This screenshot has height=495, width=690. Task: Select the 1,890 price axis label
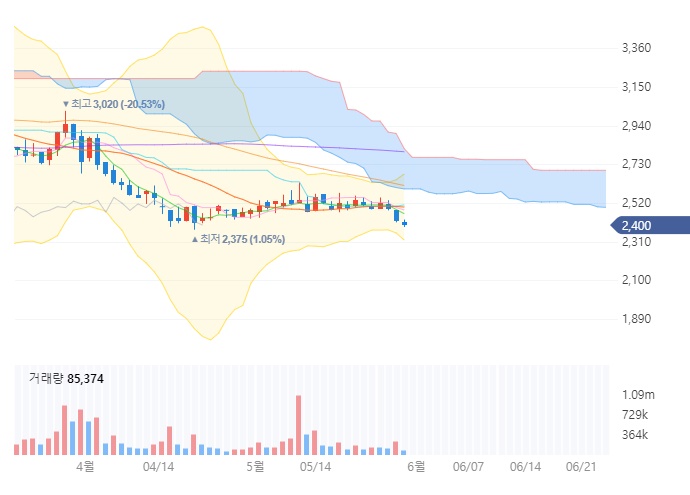point(636,319)
